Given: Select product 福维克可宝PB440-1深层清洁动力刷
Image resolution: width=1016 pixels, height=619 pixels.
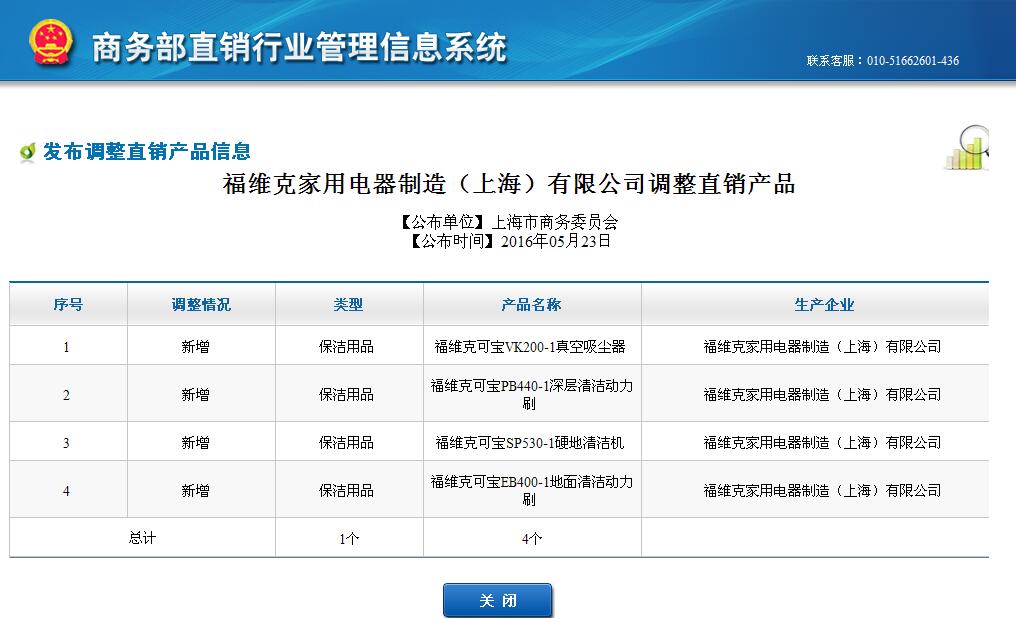Looking at the screenshot, I should click(x=531, y=394).
